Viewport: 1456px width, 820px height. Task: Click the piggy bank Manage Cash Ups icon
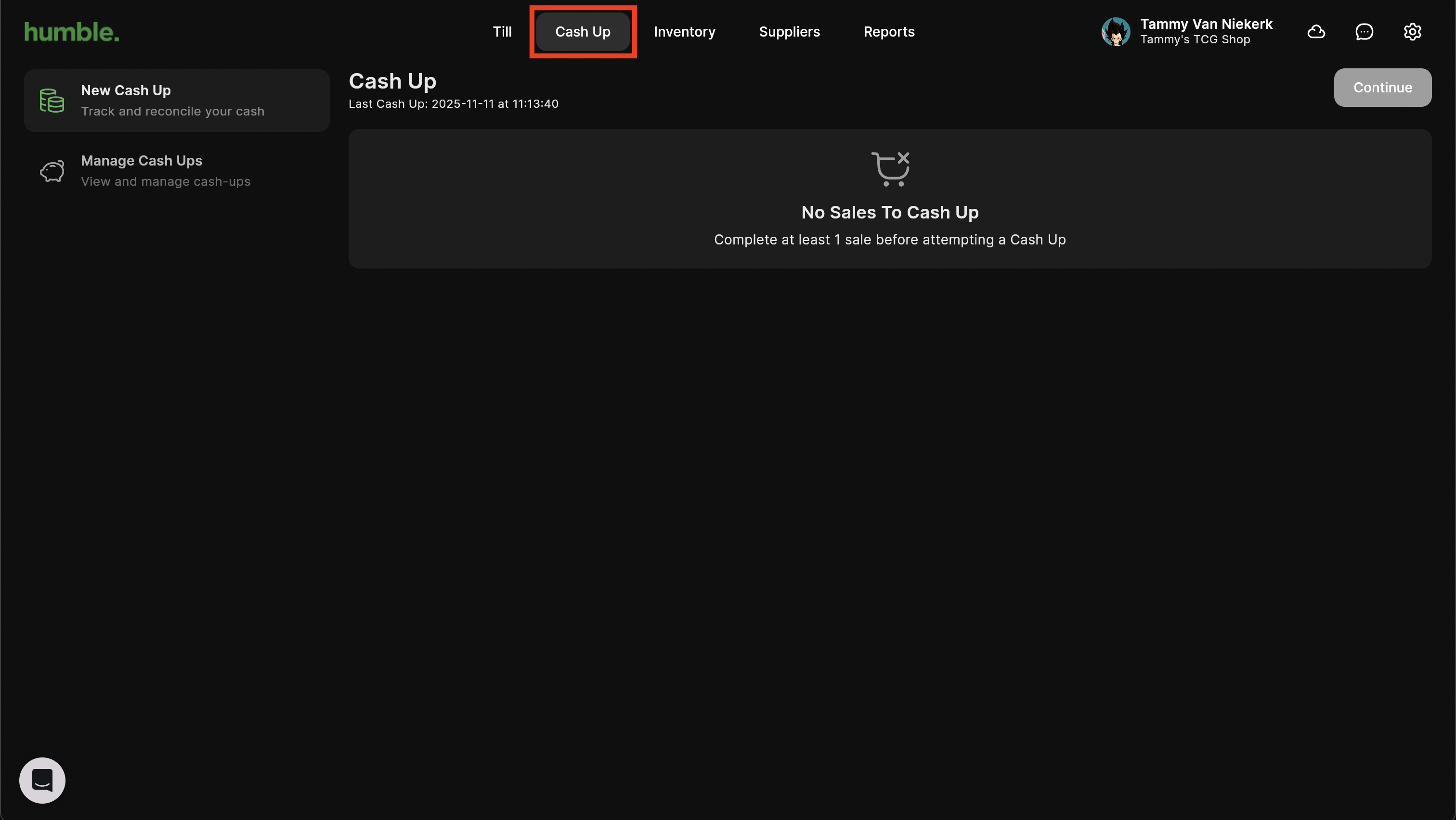(52, 171)
